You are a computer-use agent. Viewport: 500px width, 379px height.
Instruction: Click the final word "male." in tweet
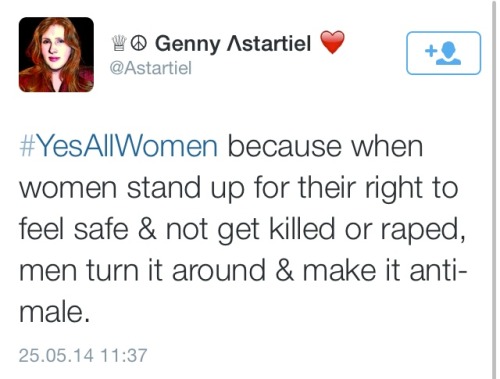tap(55, 312)
